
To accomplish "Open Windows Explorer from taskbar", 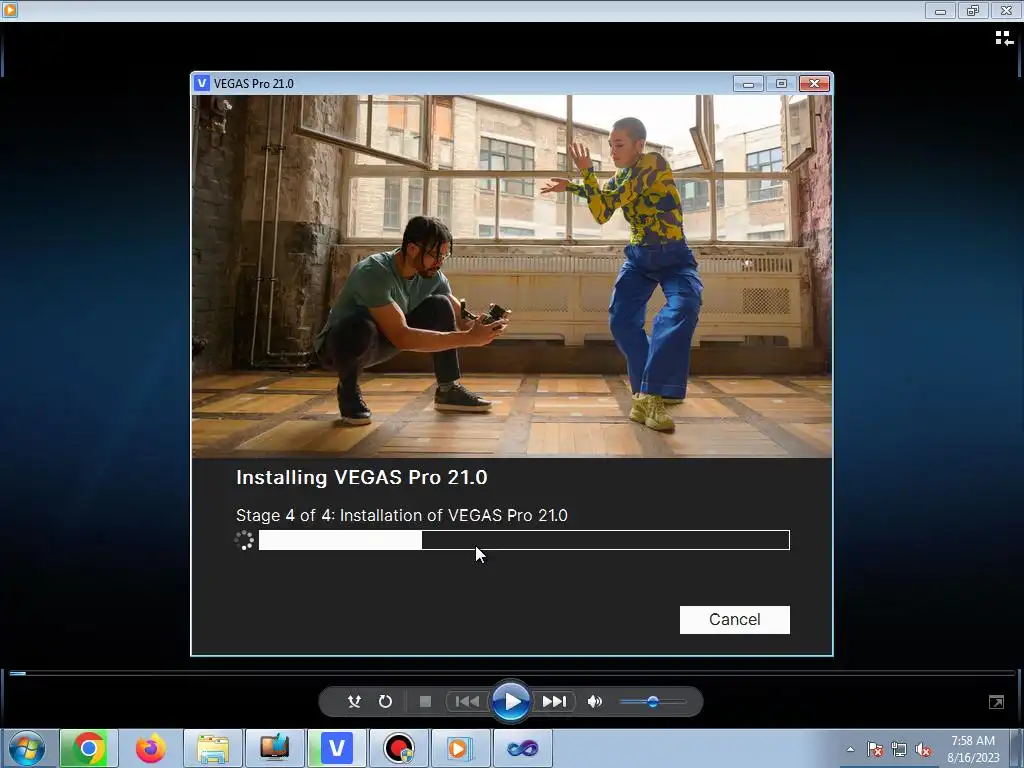I will coord(213,748).
